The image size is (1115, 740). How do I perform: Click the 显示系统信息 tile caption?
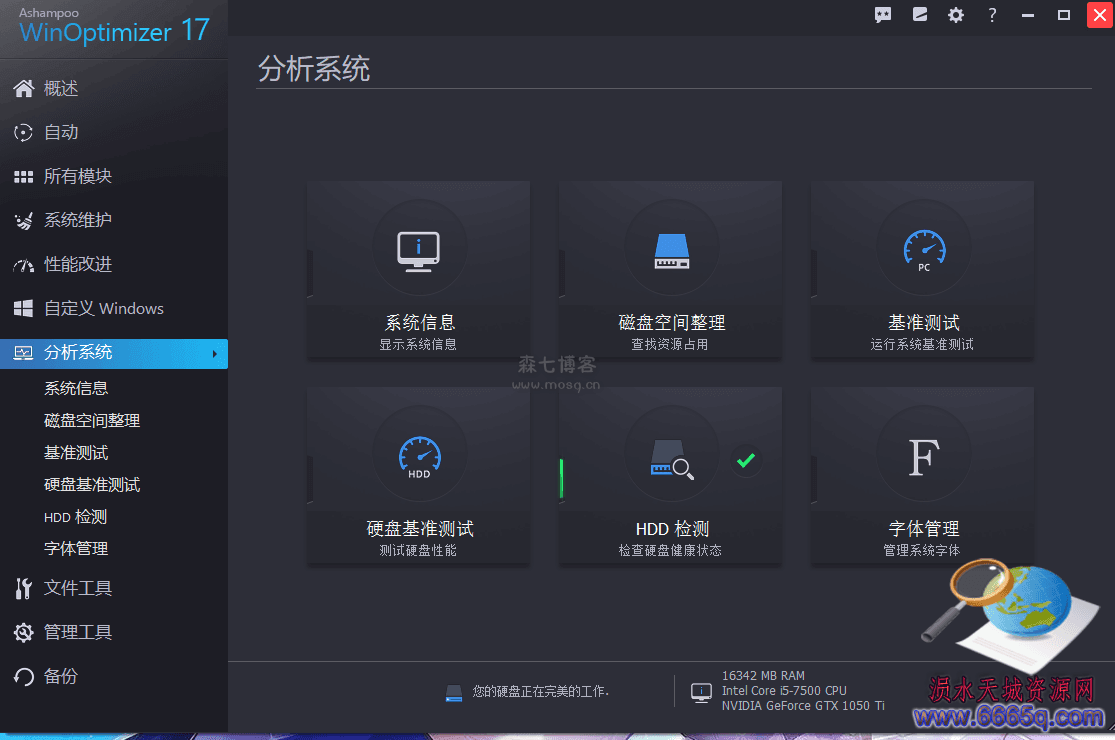click(418, 344)
